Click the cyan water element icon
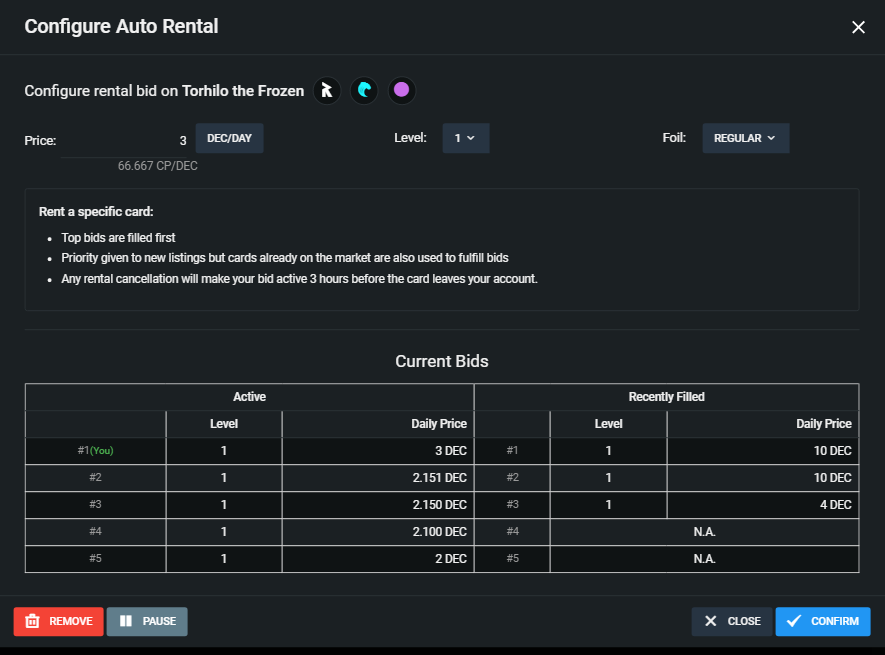 click(364, 90)
